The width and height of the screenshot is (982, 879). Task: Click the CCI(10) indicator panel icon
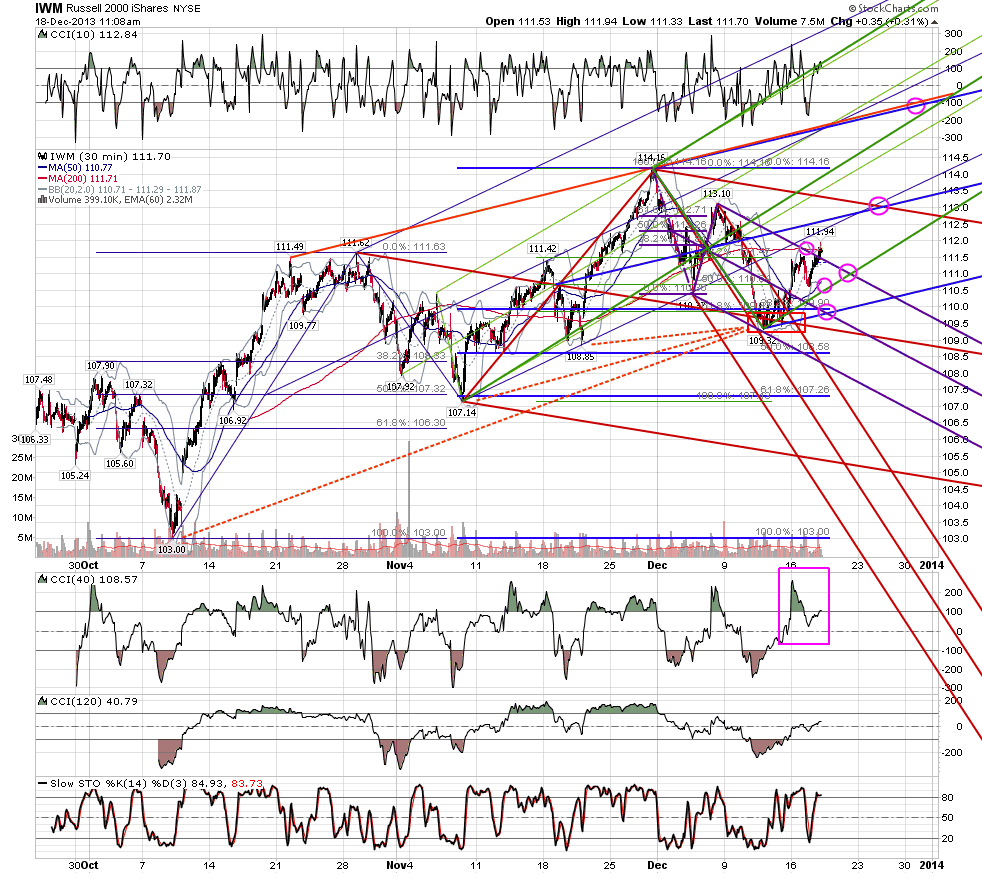coord(43,34)
